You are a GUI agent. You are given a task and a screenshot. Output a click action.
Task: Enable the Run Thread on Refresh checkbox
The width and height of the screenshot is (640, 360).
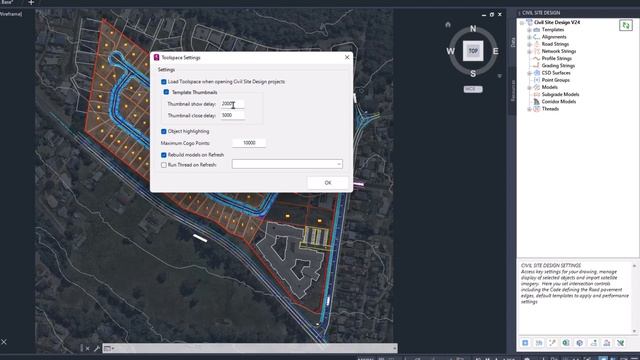point(164,165)
